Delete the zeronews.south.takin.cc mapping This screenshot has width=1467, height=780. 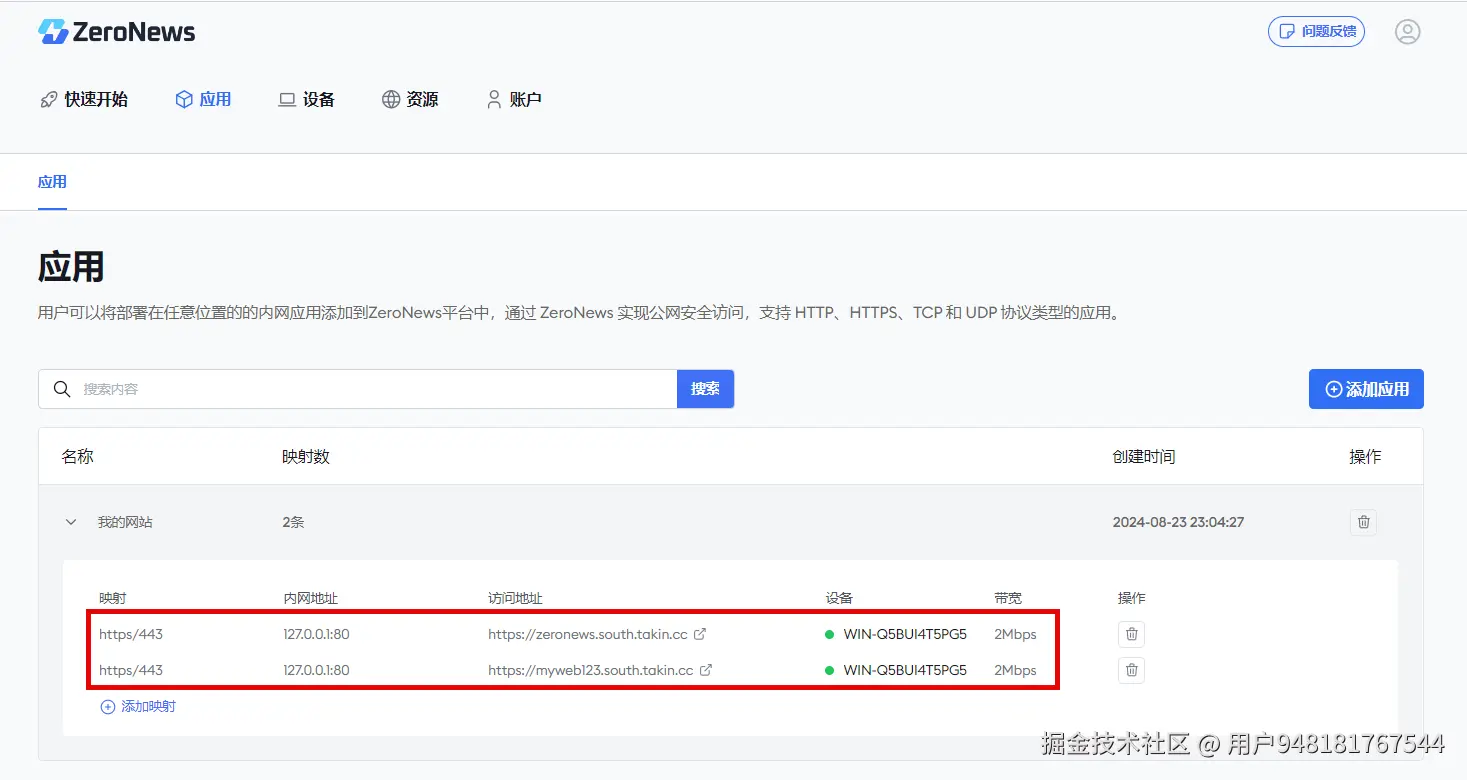coord(1131,634)
